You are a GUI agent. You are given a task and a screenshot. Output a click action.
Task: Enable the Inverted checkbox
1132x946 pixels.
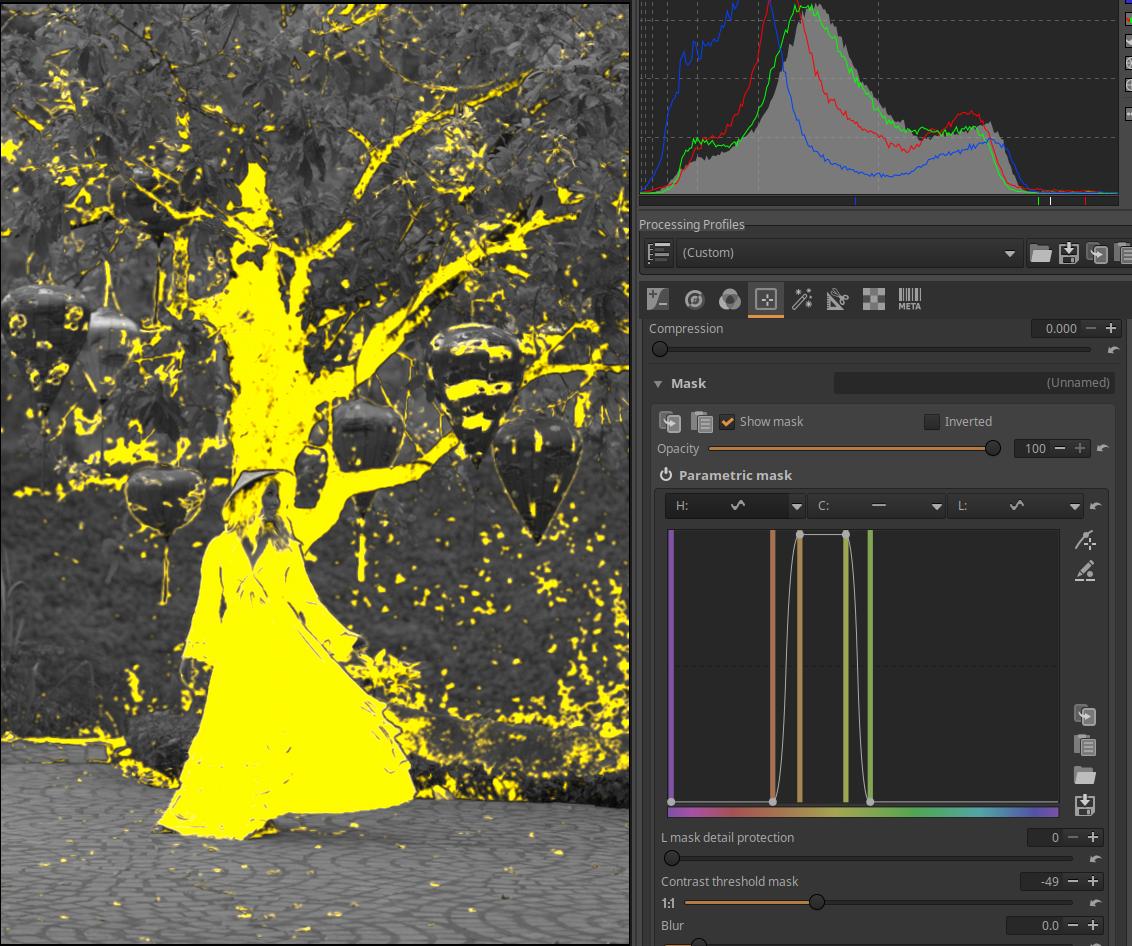point(932,422)
